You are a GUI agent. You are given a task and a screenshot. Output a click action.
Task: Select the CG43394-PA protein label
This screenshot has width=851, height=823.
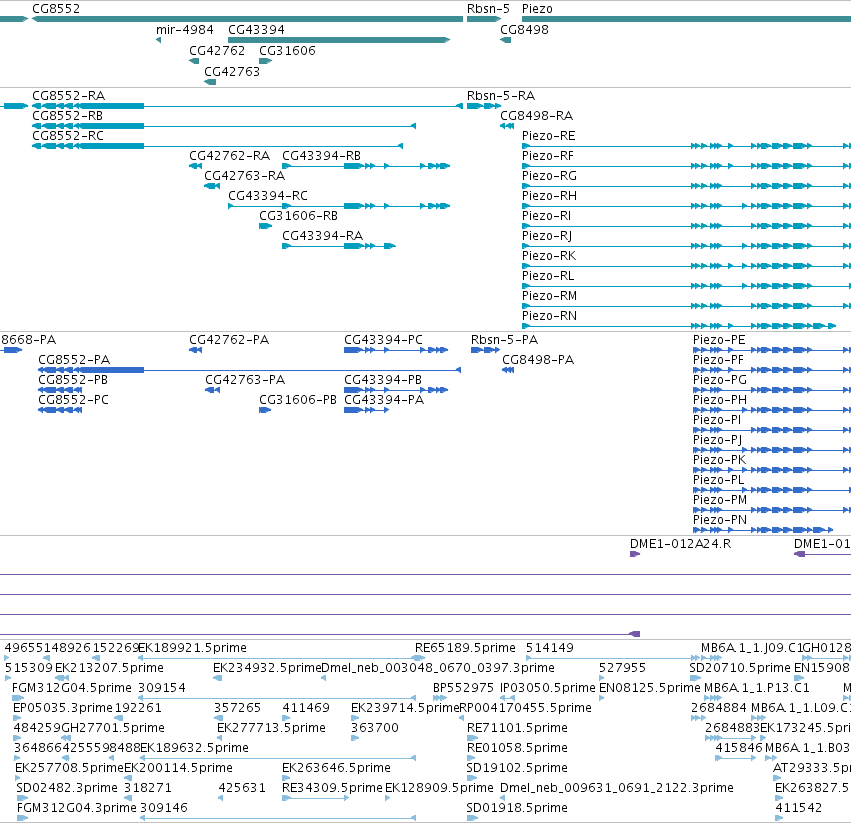384,401
